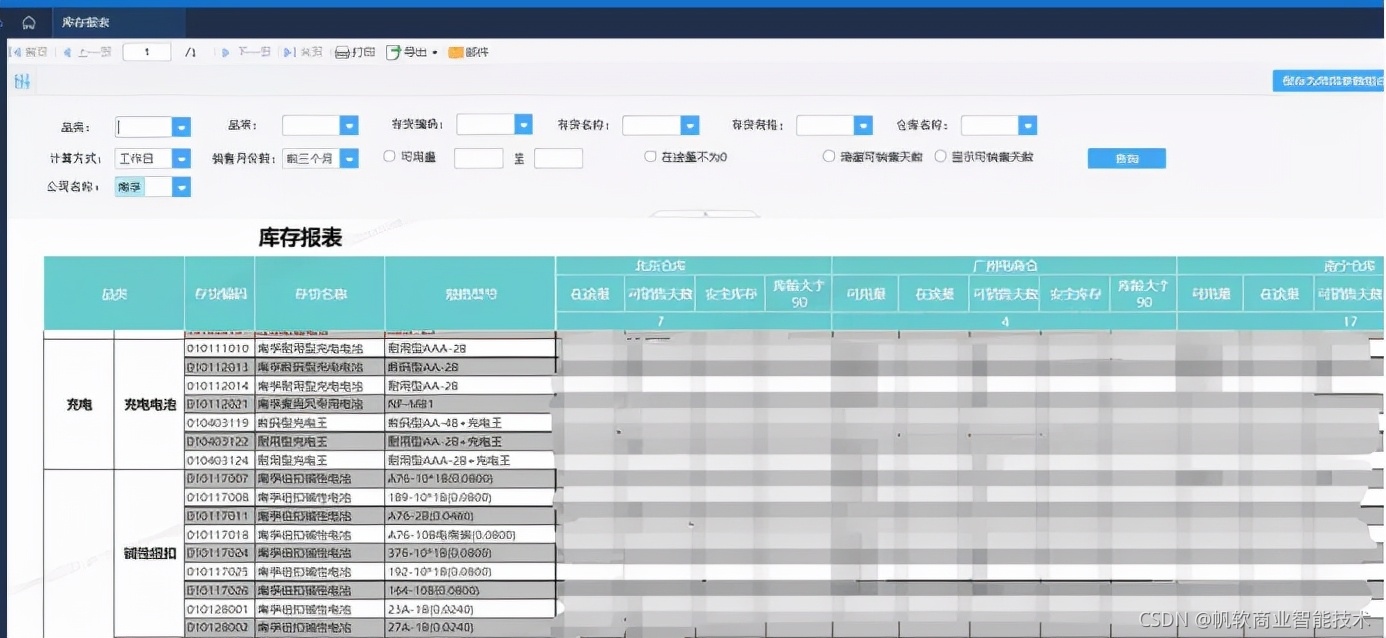Open the export format dropdown arrow

(x=434, y=52)
